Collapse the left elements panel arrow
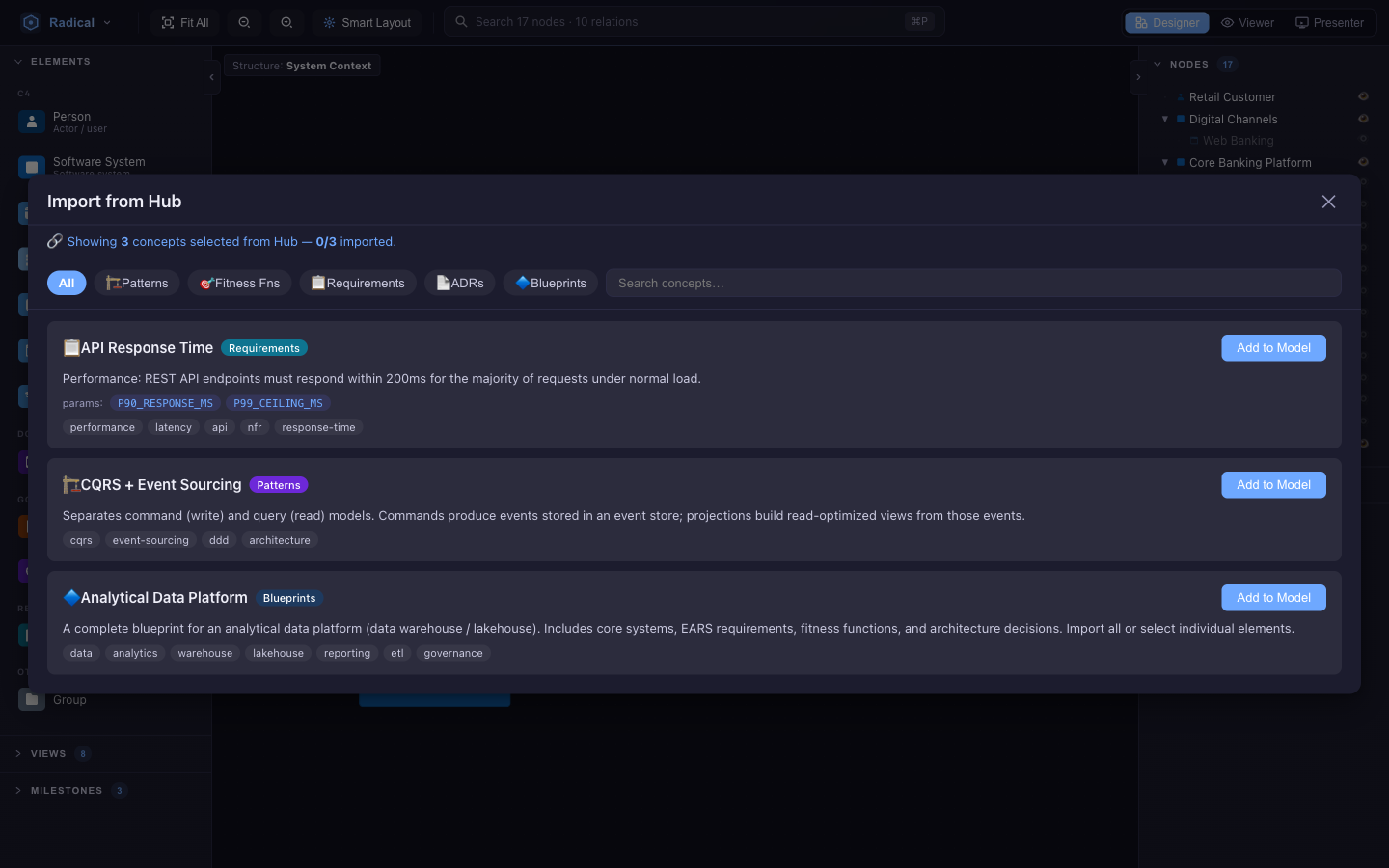Screen dimensions: 1389x868 click(x=211, y=77)
